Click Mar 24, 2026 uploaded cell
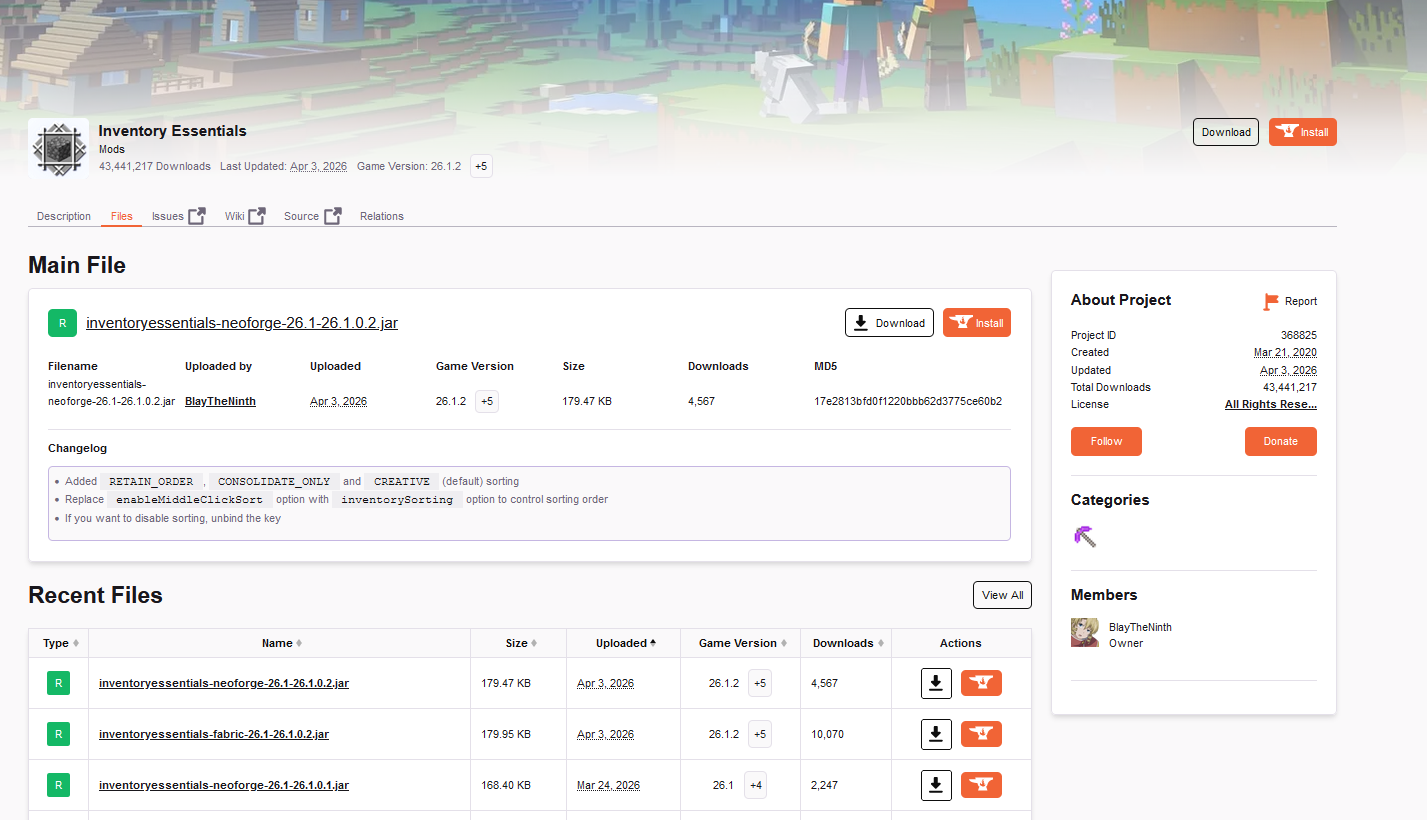The image size is (1427, 820). click(608, 785)
